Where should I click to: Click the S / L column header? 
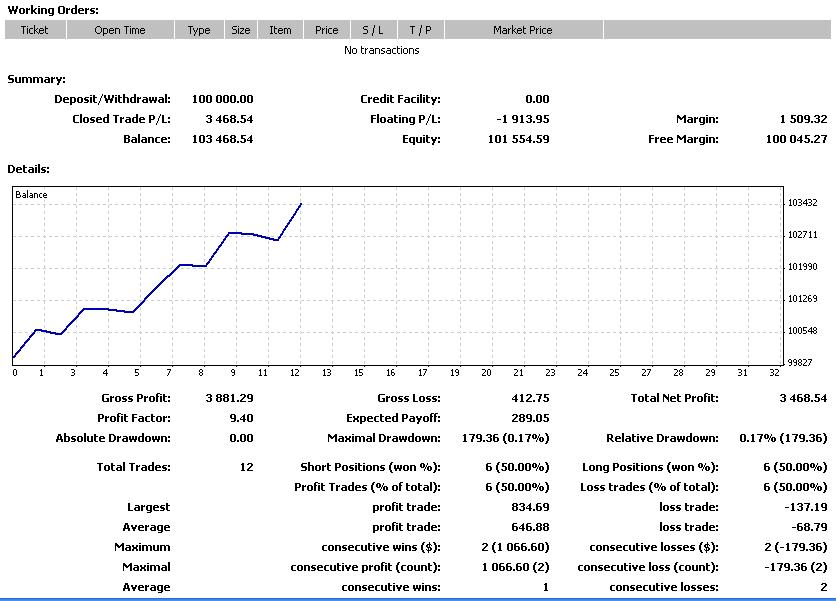pos(373,30)
